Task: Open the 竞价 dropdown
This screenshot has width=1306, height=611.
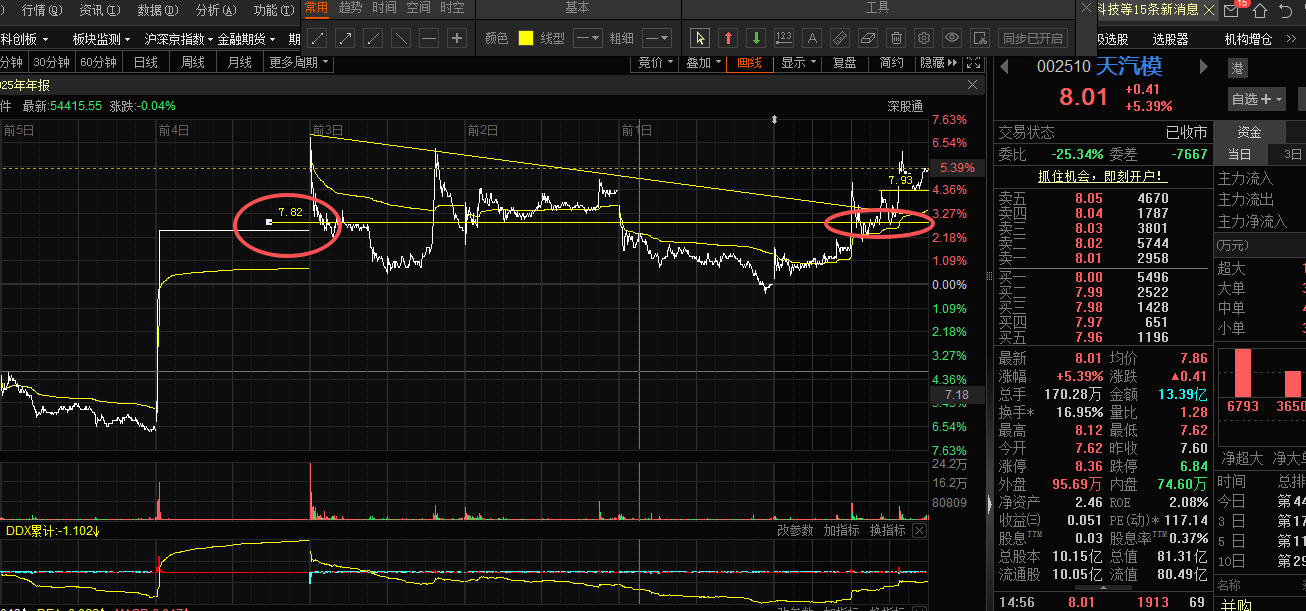Action: 656,62
